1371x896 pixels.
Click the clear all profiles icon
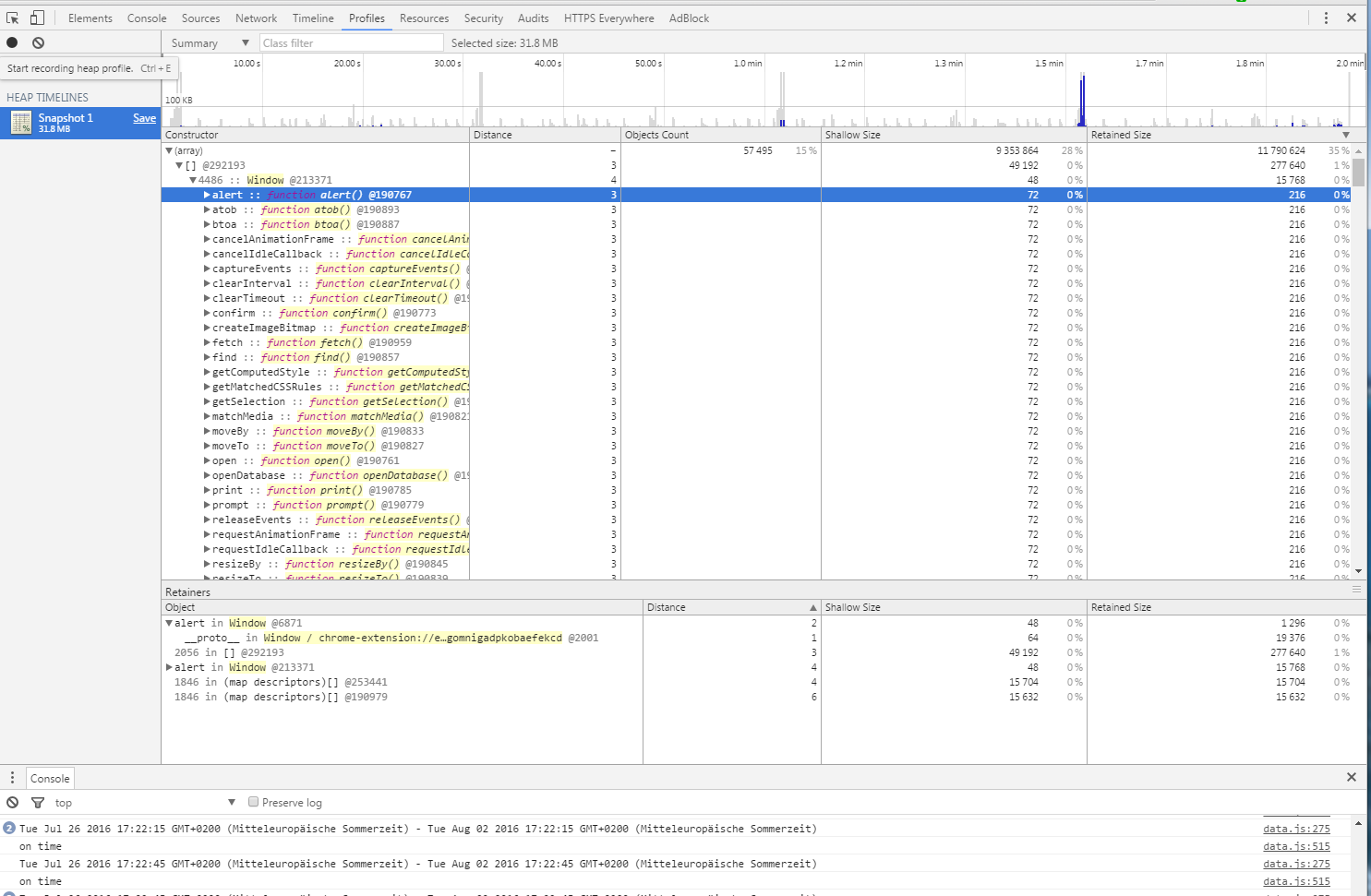coord(38,42)
